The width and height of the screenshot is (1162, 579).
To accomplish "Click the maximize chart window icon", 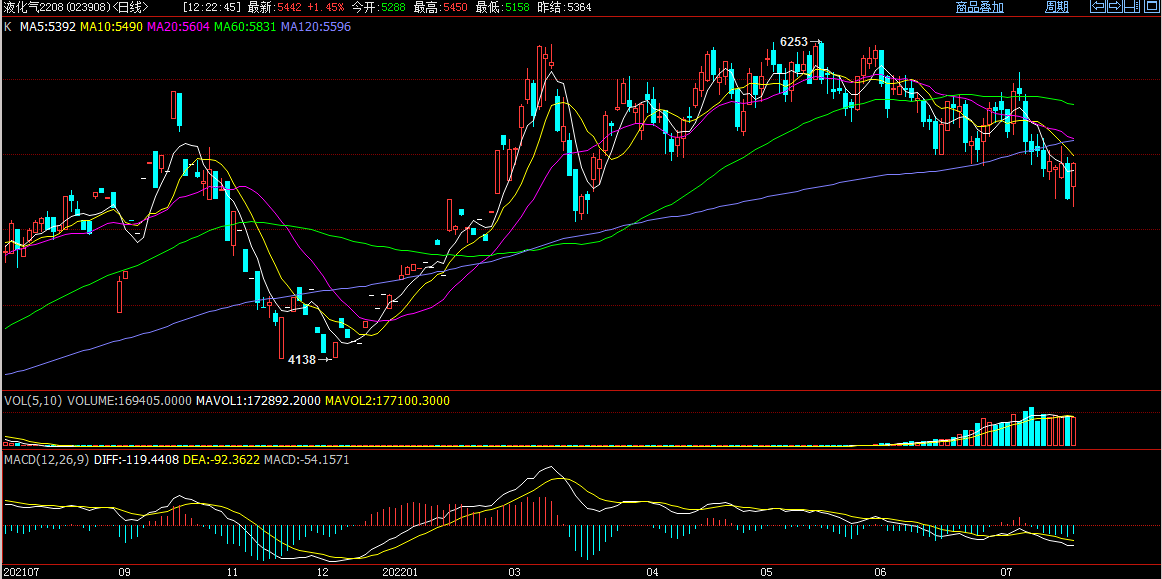I will click(x=1150, y=7).
